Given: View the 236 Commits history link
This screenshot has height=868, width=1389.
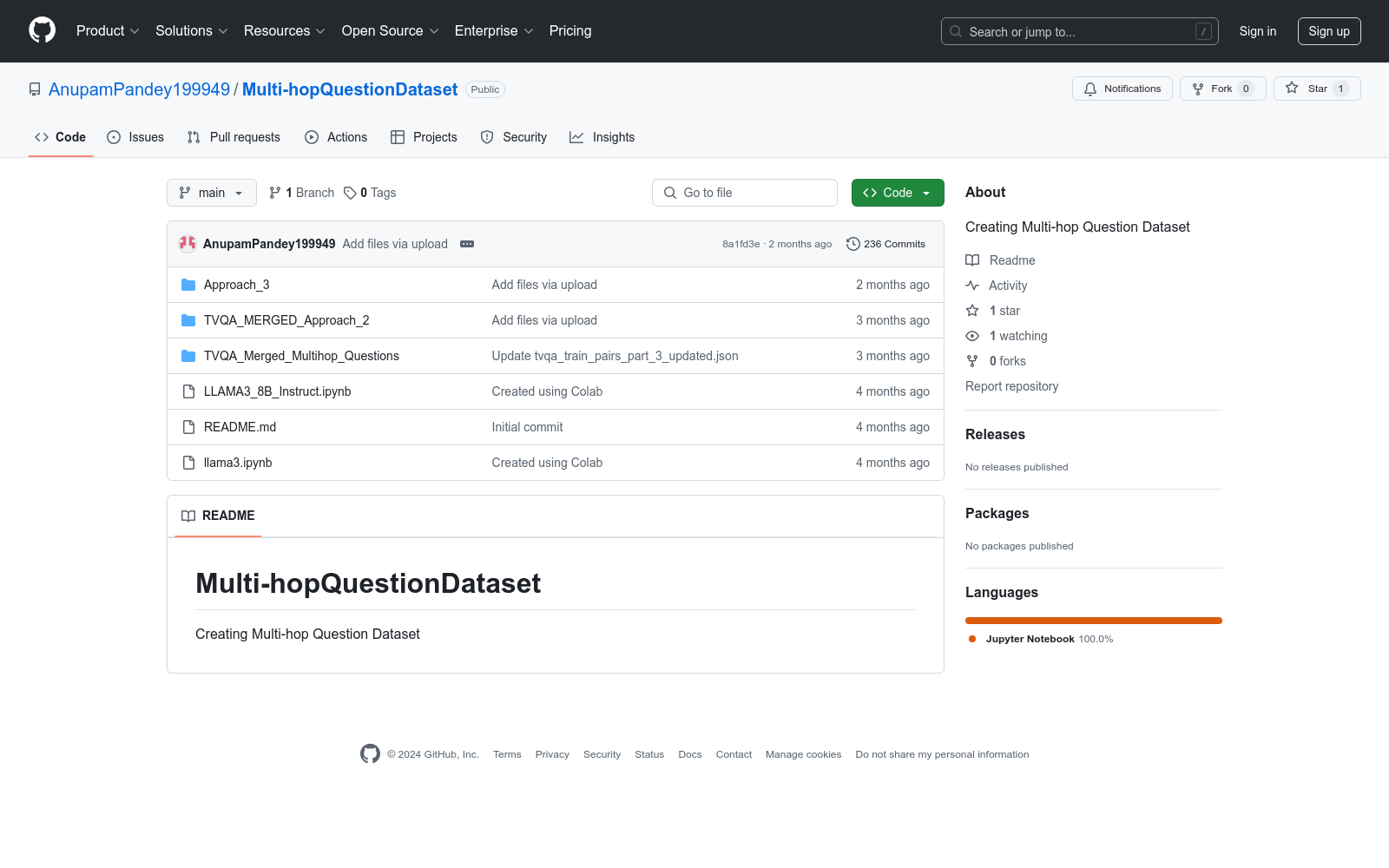Looking at the screenshot, I should [x=886, y=244].
